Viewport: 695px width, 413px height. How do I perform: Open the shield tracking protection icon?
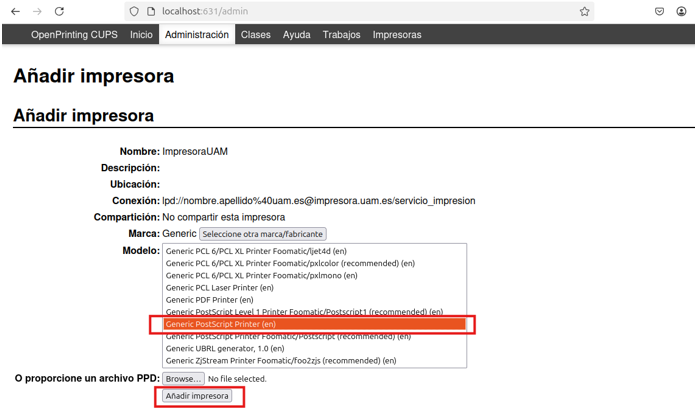134,12
